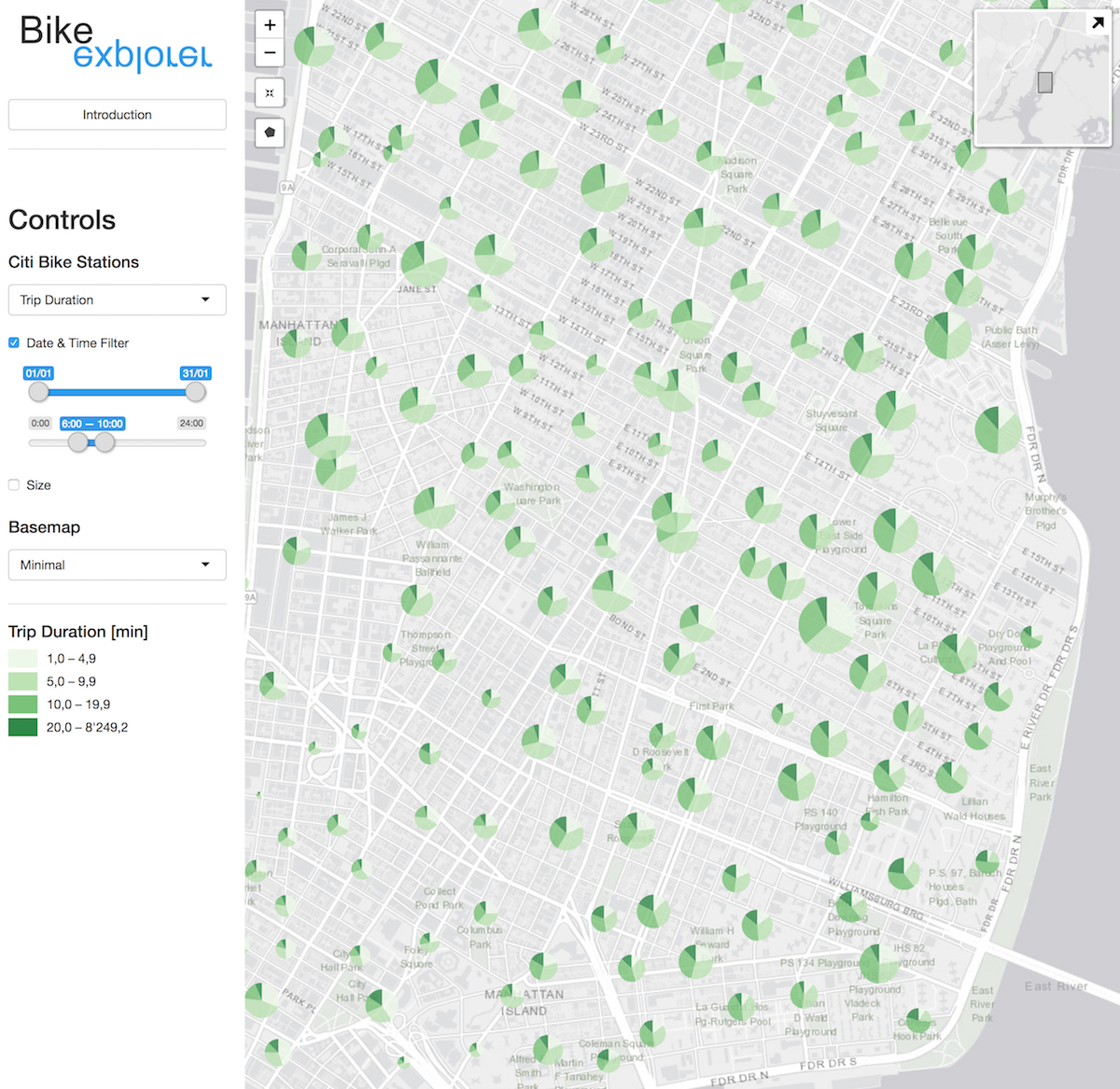Click the 10,0 – 19,9 legend swatch
Viewport: 1120px width, 1089px height.
coord(22,704)
